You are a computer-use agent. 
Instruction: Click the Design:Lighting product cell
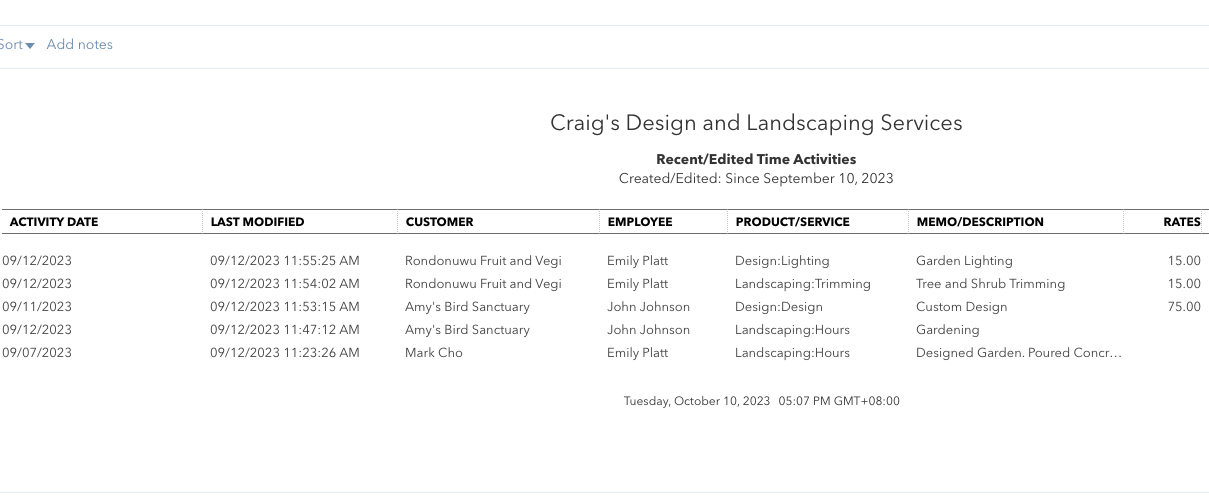(782, 261)
